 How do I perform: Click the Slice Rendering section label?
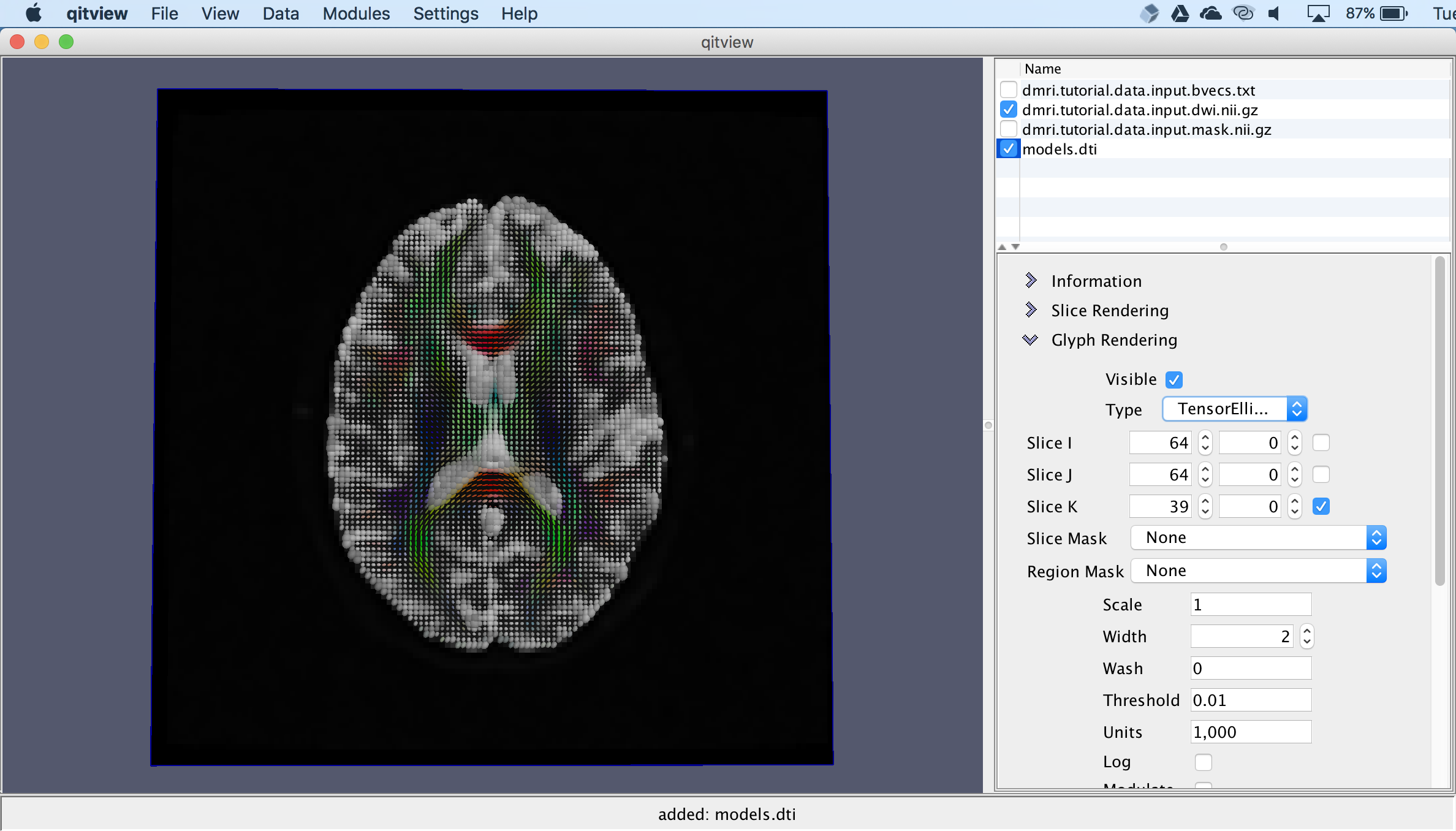(1110, 311)
